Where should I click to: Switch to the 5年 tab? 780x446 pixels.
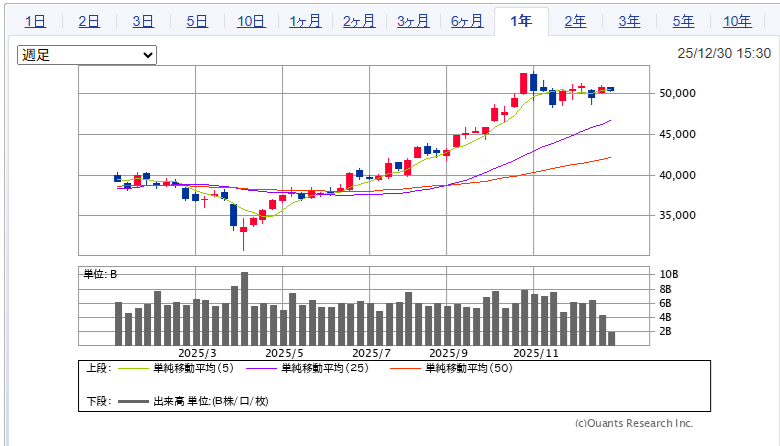(683, 21)
